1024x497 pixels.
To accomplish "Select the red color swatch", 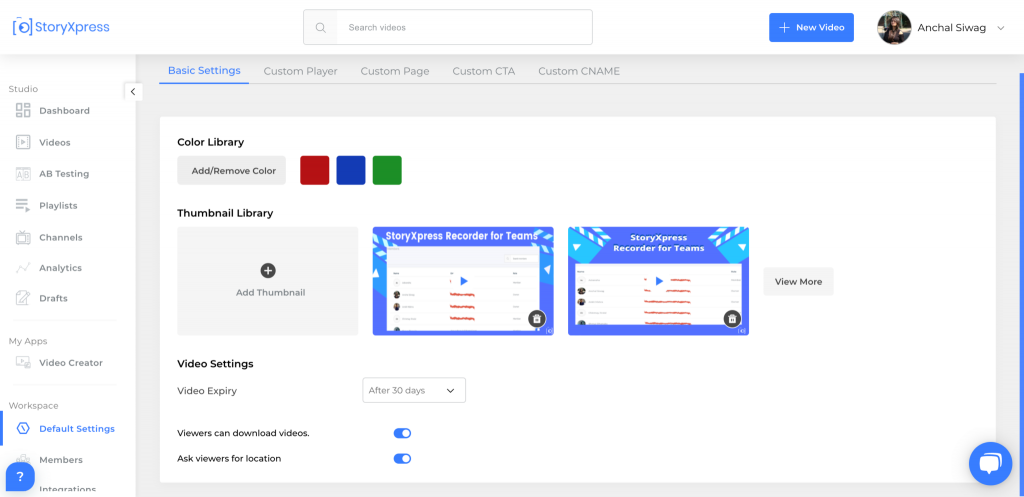I will pyautogui.click(x=315, y=170).
